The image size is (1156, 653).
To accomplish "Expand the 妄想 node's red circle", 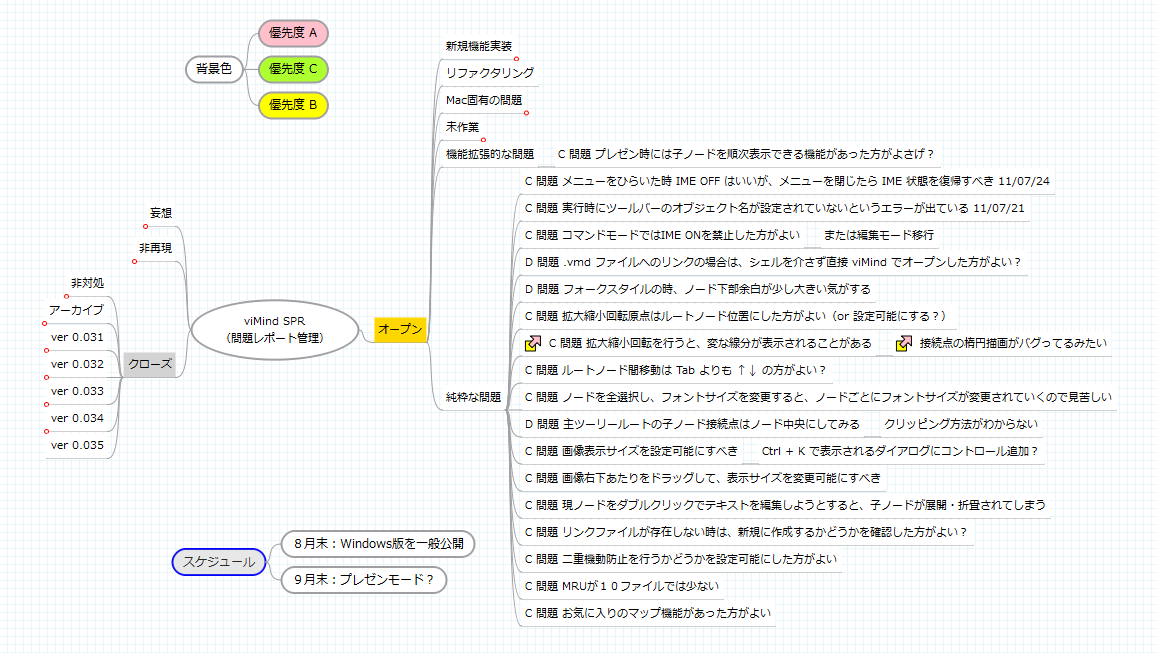I will [x=145, y=226].
